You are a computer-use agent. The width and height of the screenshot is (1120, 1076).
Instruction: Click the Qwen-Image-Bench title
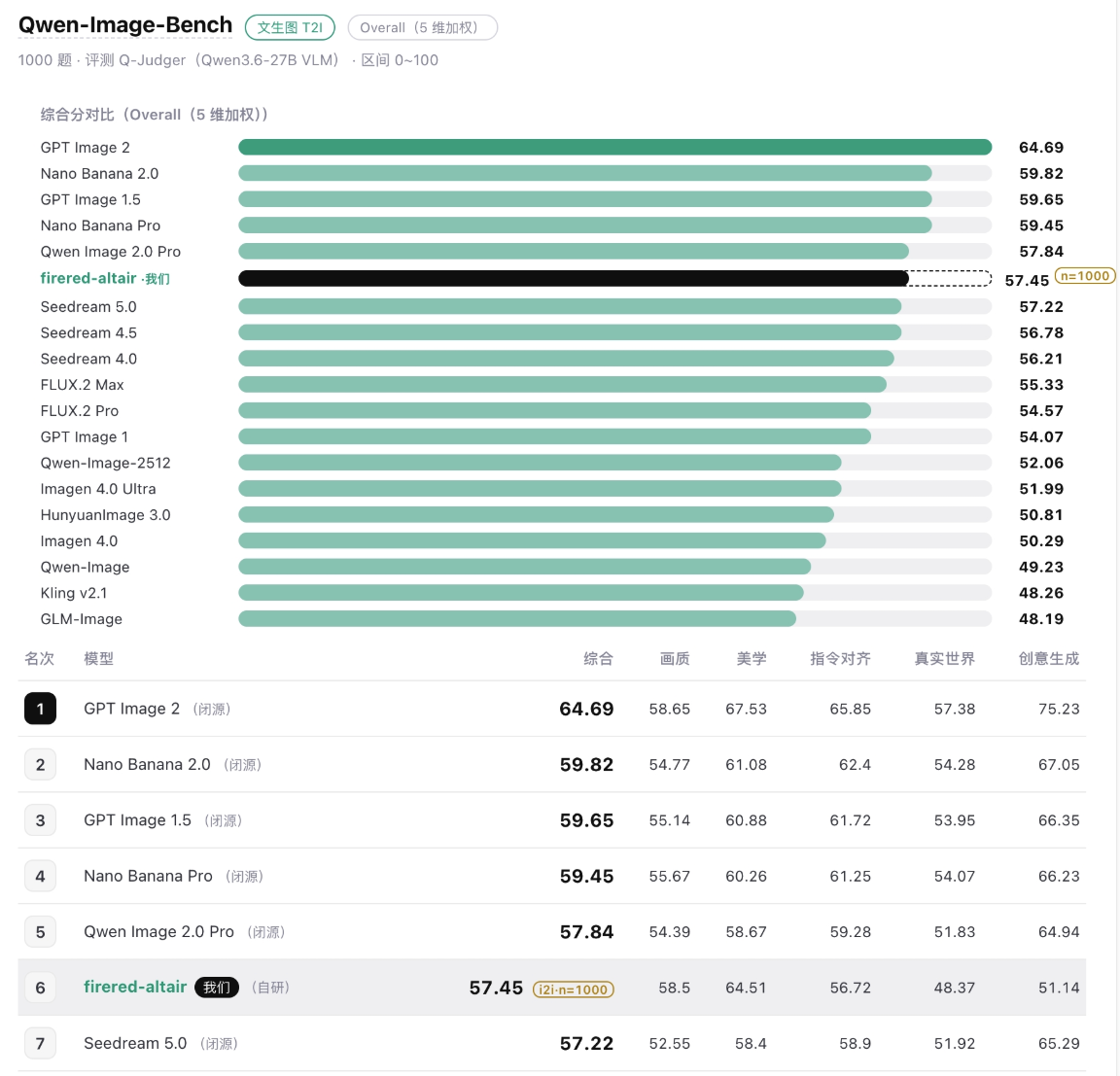(x=125, y=25)
